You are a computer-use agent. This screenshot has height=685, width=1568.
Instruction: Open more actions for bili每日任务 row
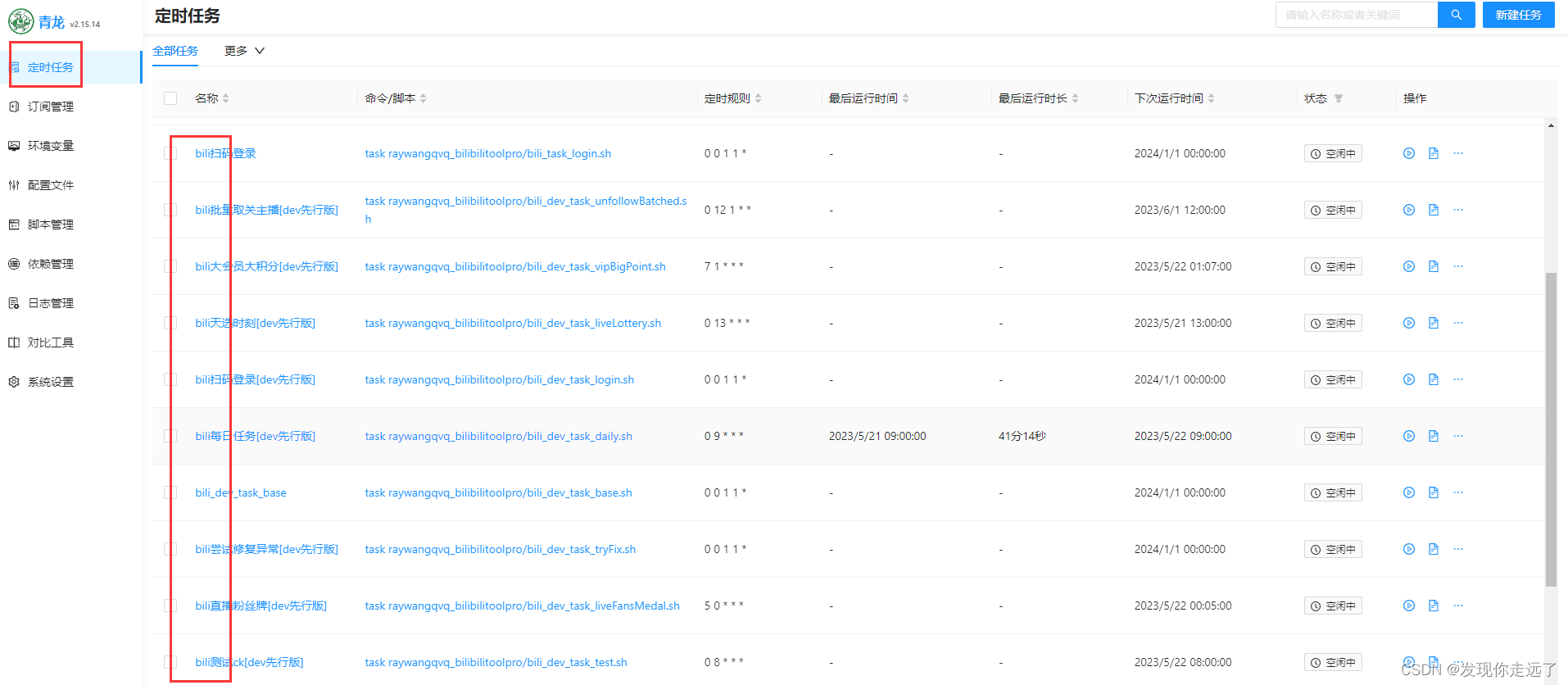pyautogui.click(x=1458, y=436)
